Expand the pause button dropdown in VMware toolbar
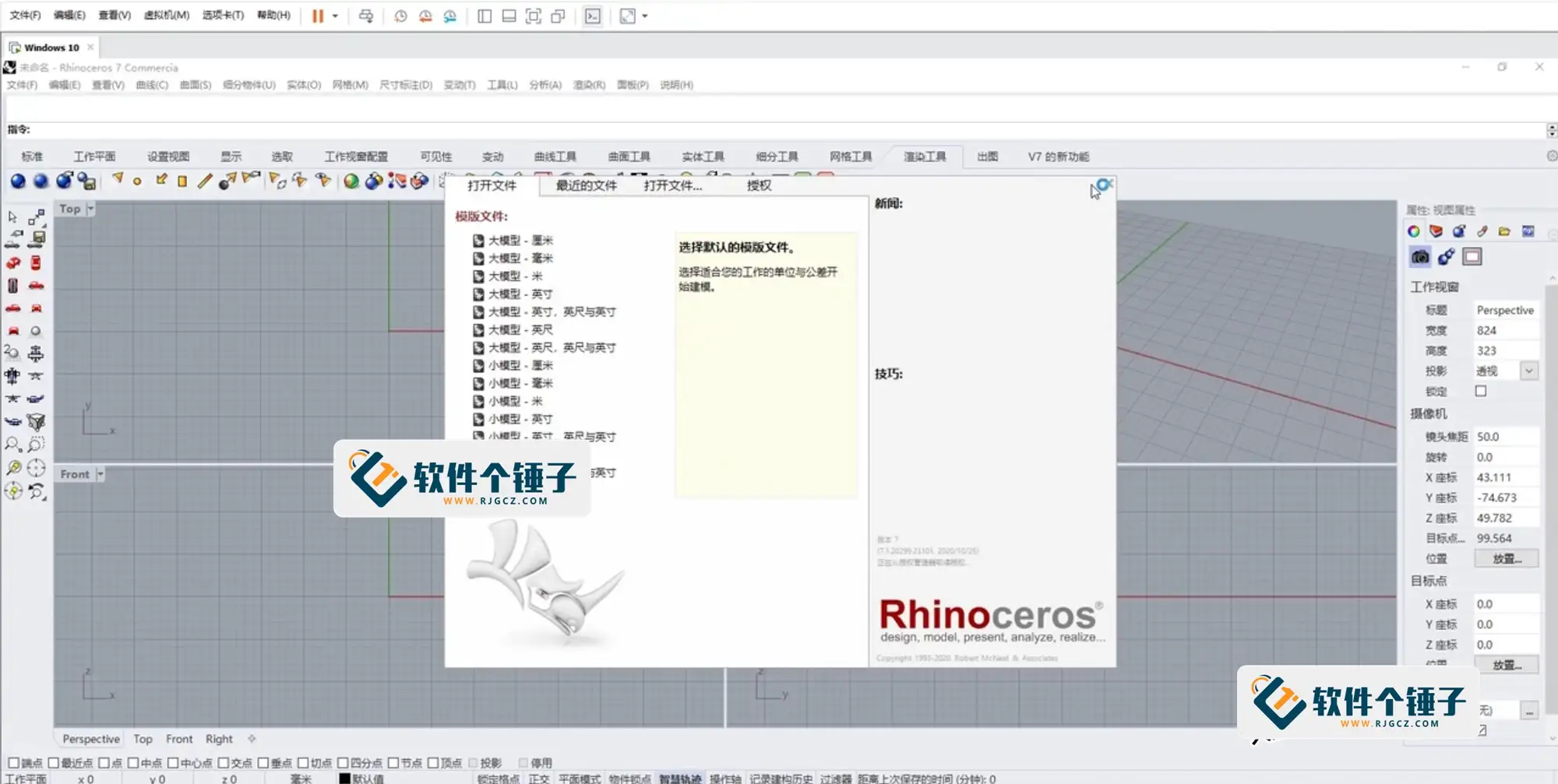The width and height of the screenshot is (1558, 784). (335, 16)
